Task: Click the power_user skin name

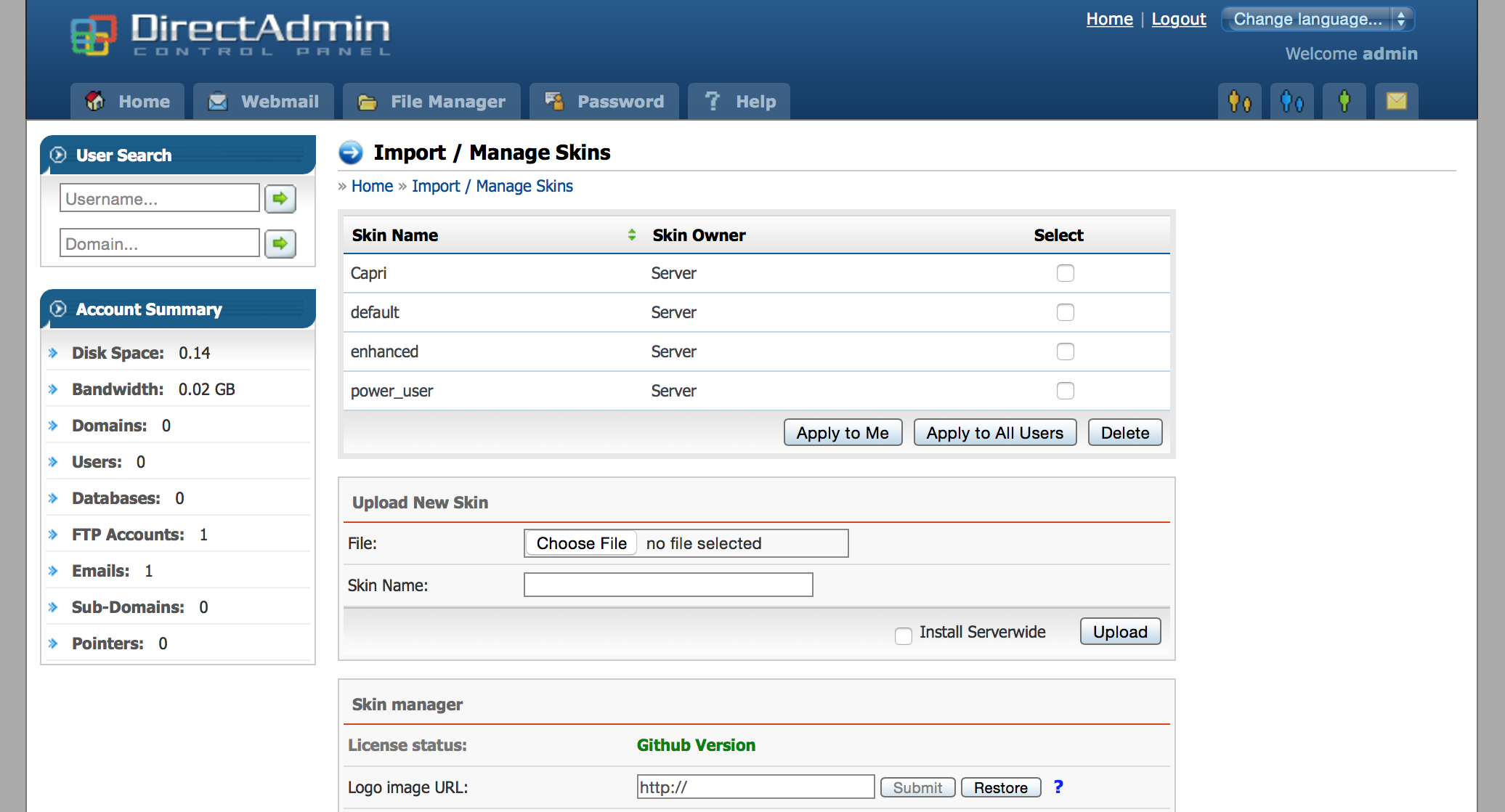Action: click(392, 391)
